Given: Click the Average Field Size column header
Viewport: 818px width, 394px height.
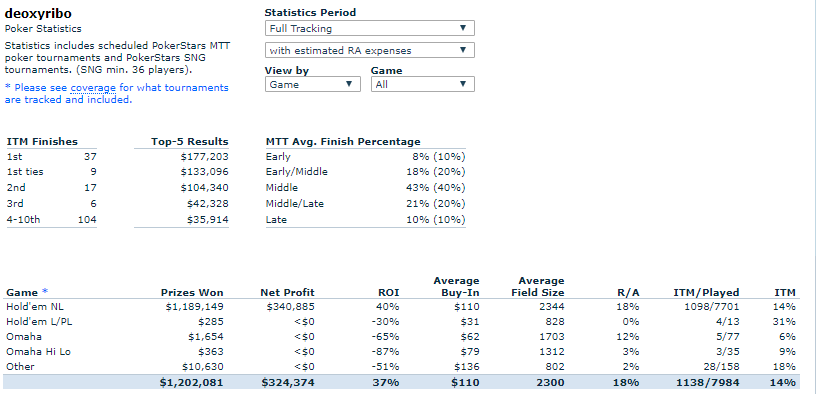Looking at the screenshot, I should click(x=538, y=287).
